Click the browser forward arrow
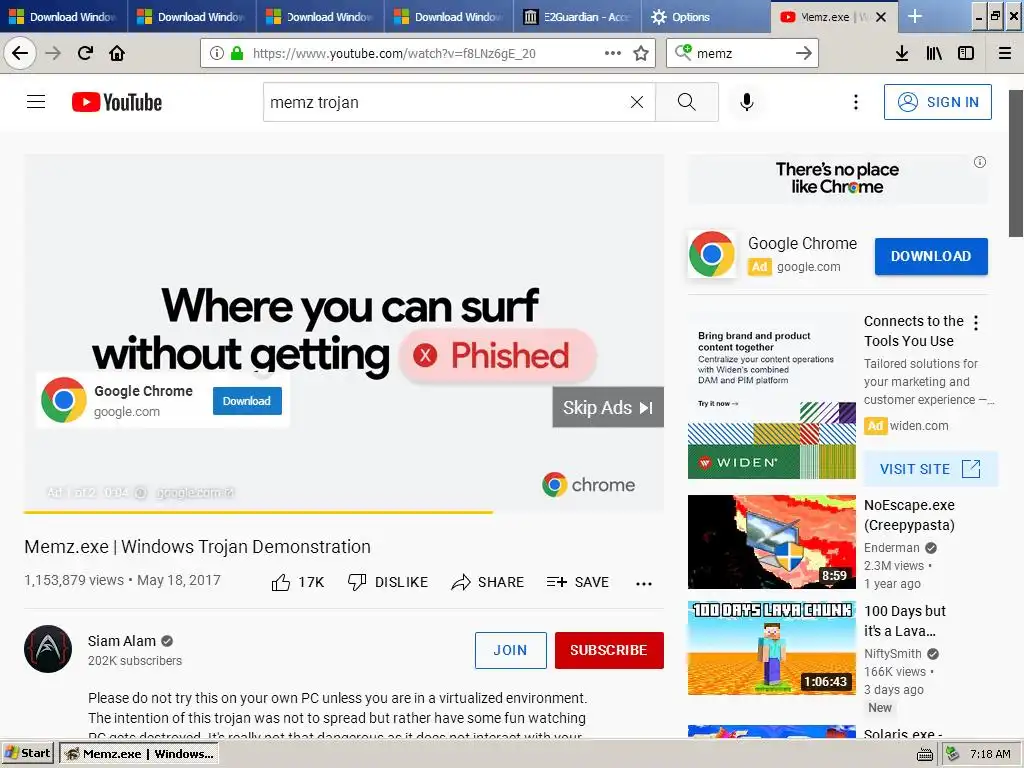This screenshot has height=768, width=1024. click(53, 53)
